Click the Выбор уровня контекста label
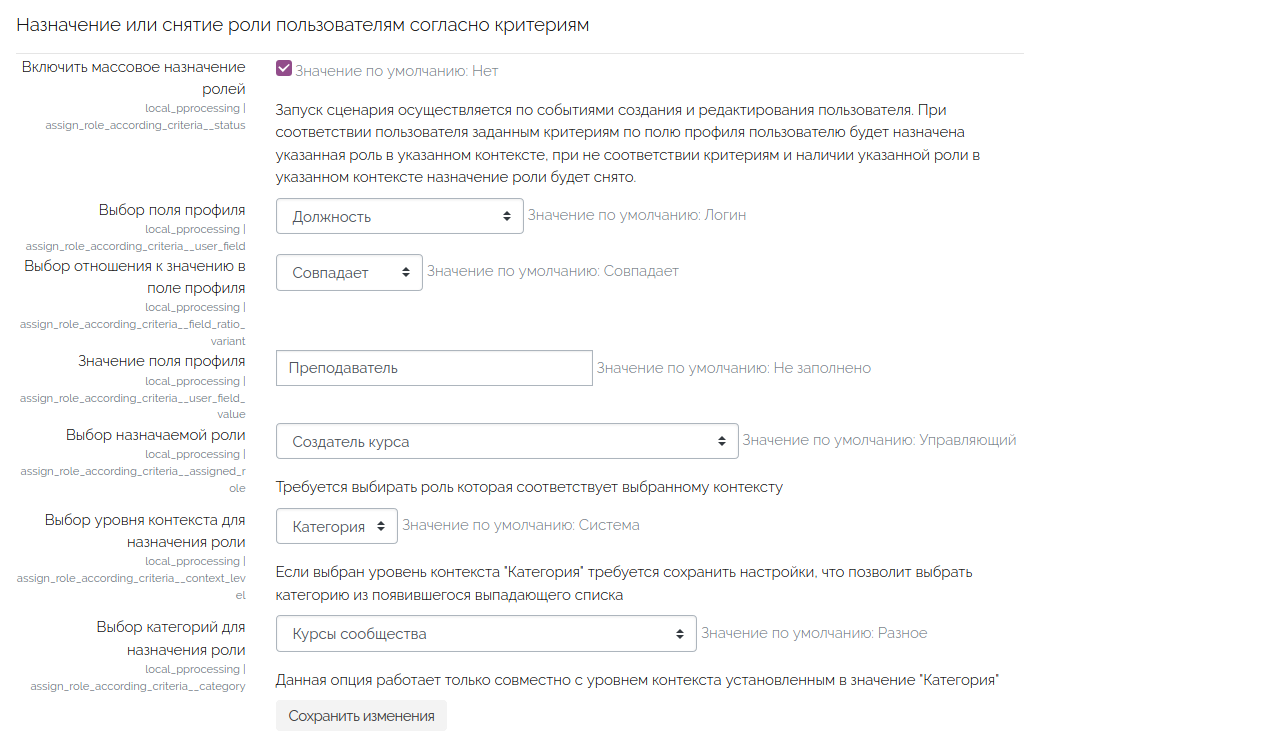The image size is (1280, 742). pyautogui.click(x=145, y=531)
